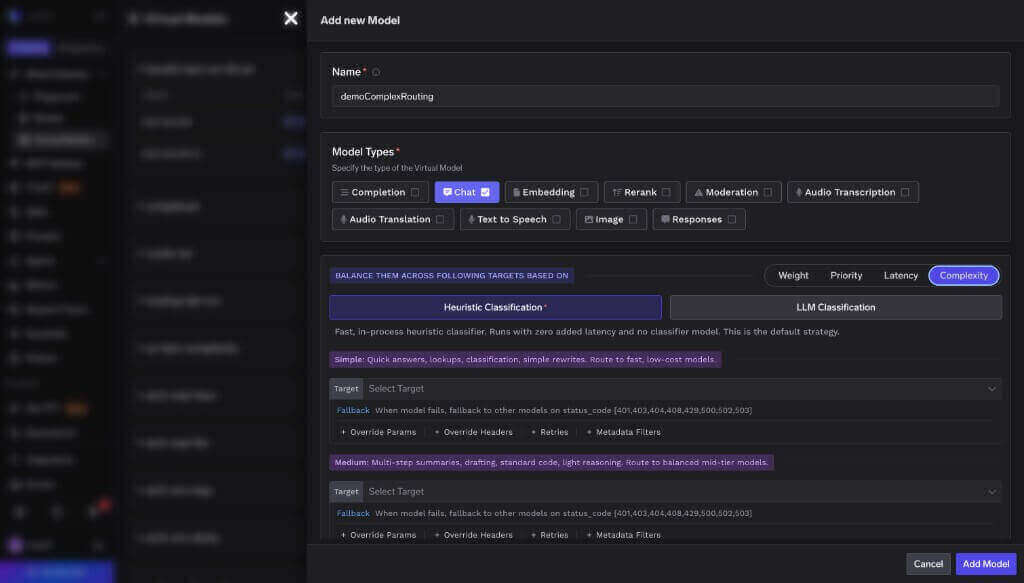Tick the Audio Transcription checkbox

tap(905, 192)
